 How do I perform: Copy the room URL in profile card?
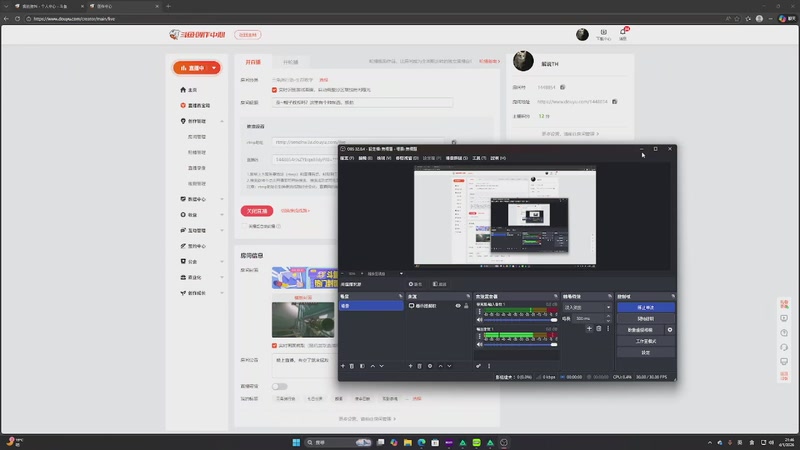point(615,102)
